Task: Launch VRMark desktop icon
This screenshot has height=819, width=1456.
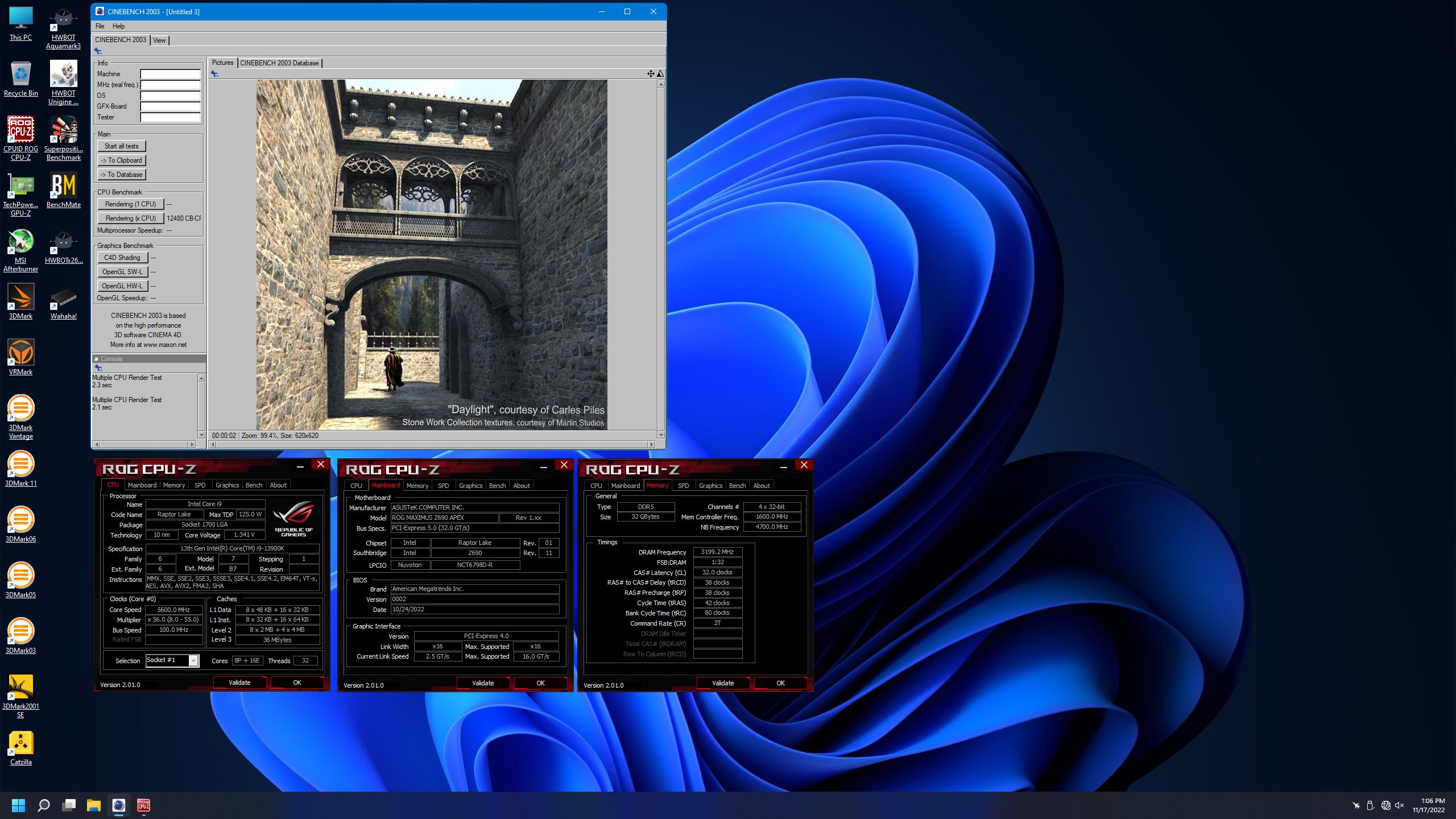Action: (20, 357)
